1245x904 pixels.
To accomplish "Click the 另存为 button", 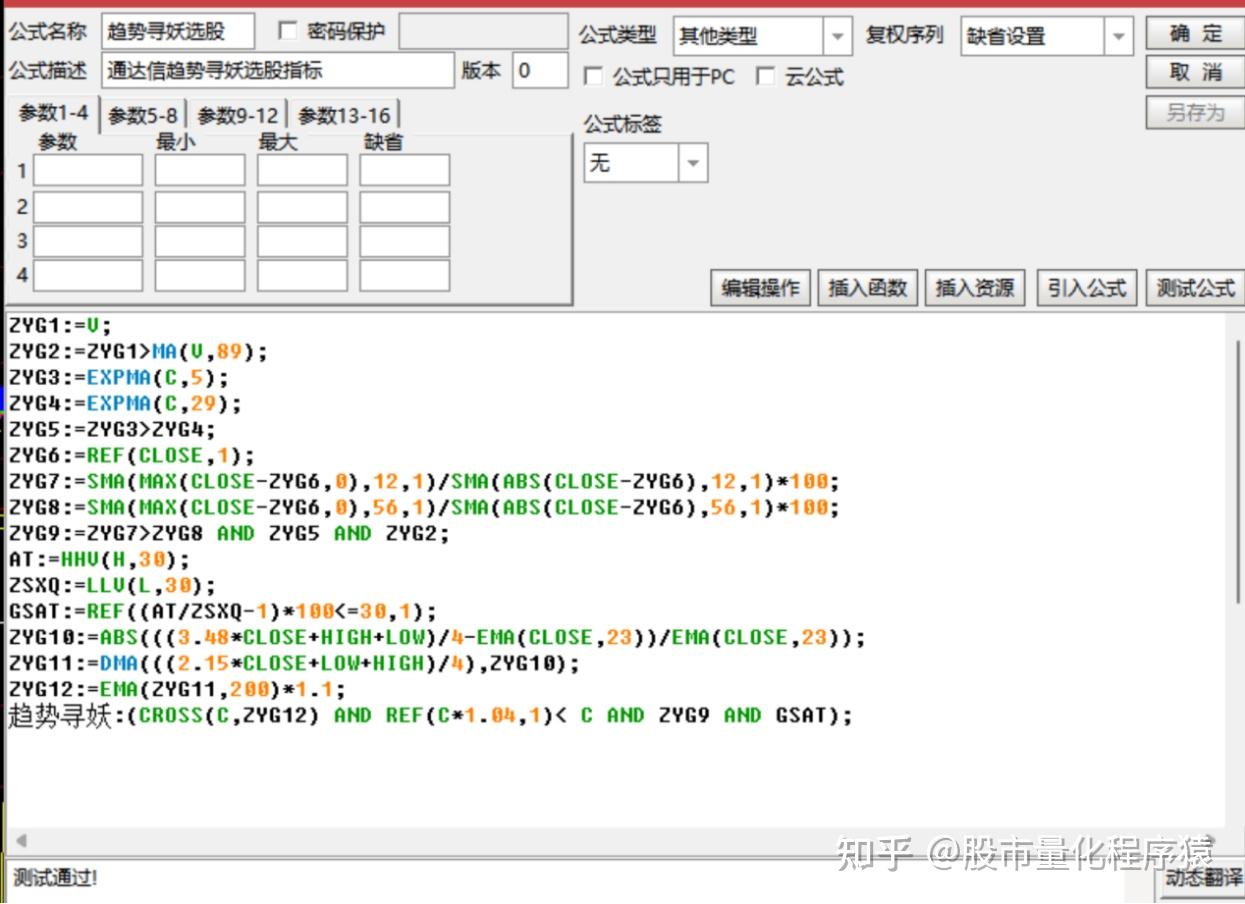I will point(1195,112).
